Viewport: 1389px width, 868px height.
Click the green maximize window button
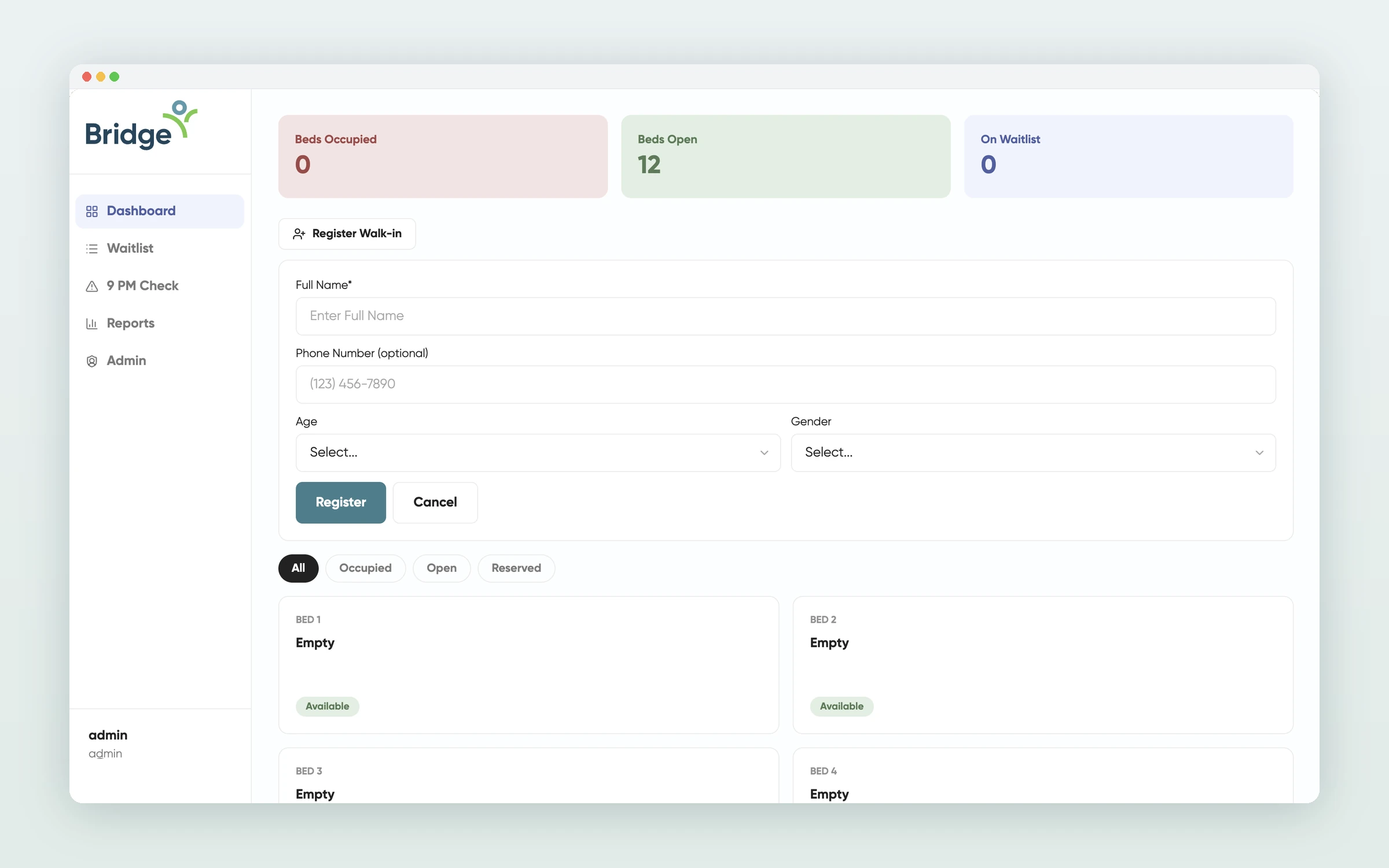tap(115, 77)
